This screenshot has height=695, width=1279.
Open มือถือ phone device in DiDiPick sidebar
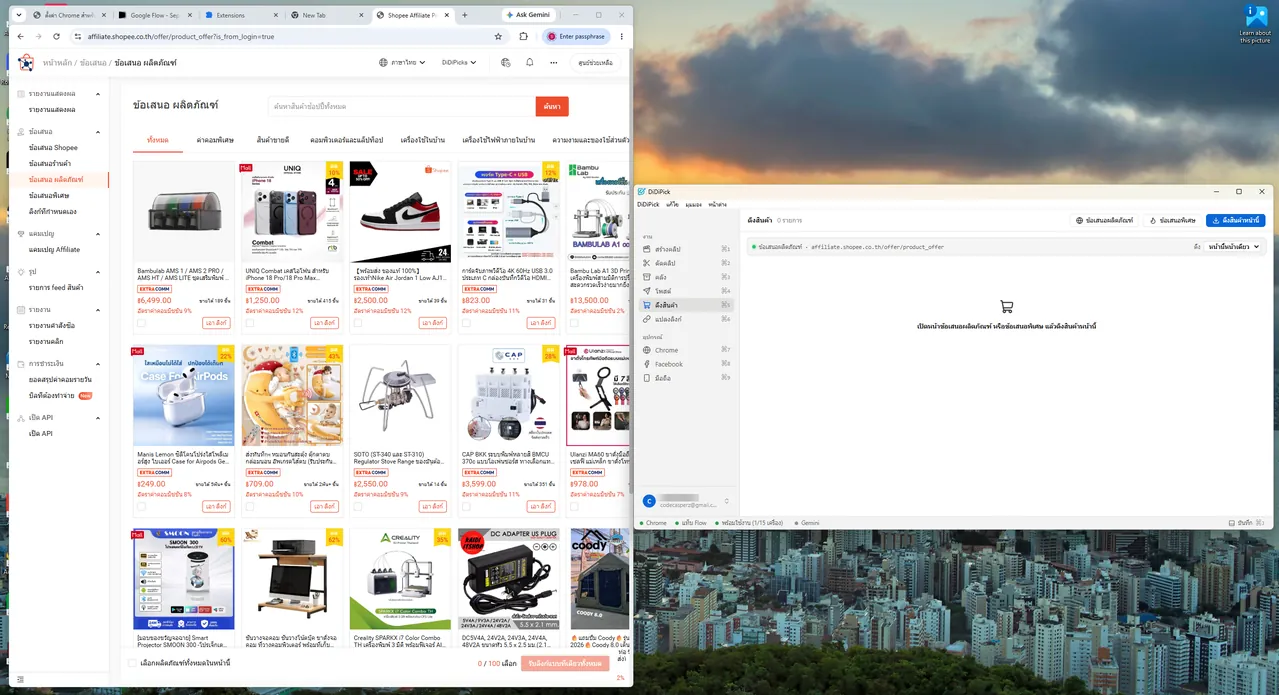[x=688, y=378]
